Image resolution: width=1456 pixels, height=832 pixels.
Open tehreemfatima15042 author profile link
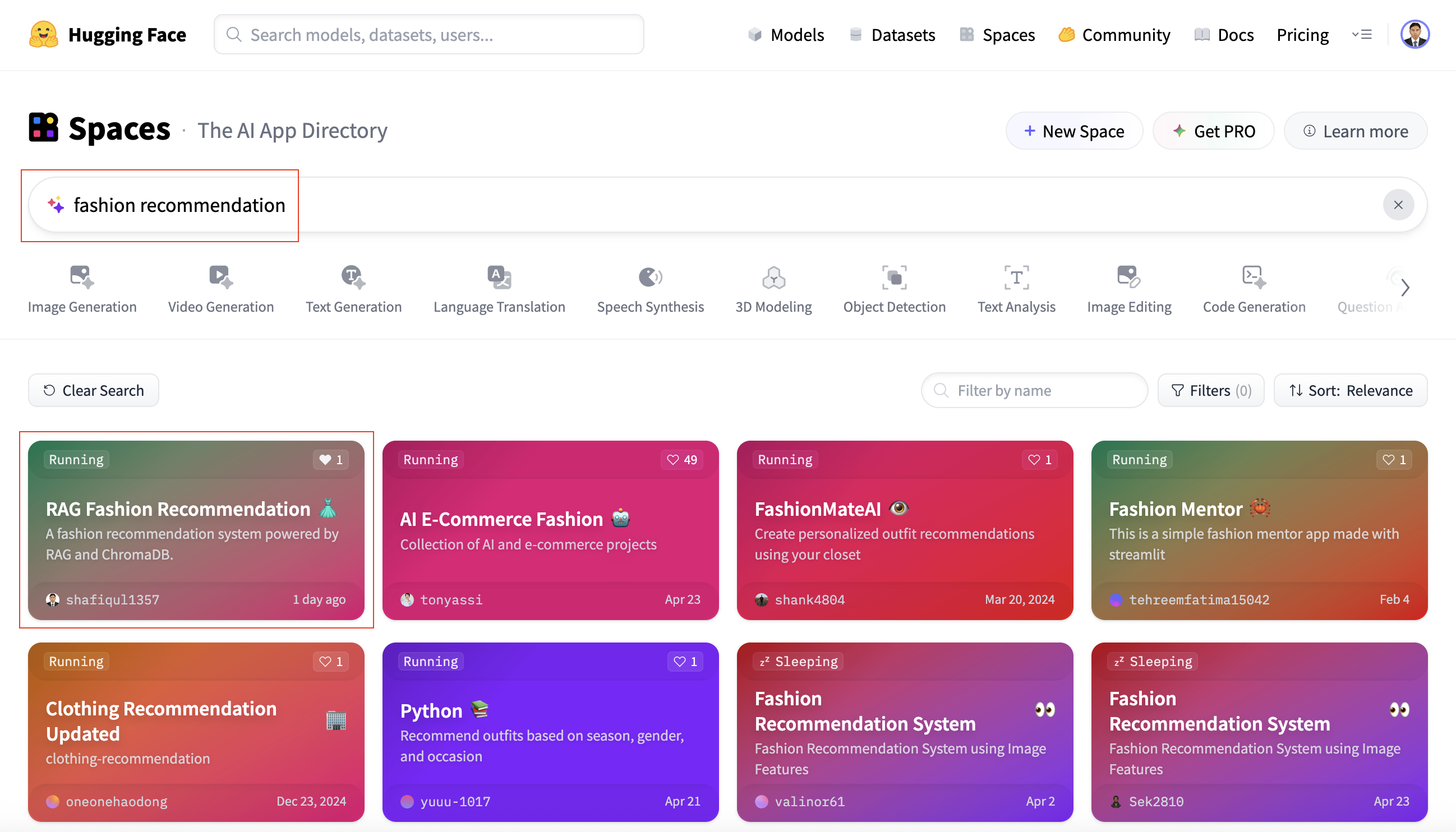coord(1189,599)
